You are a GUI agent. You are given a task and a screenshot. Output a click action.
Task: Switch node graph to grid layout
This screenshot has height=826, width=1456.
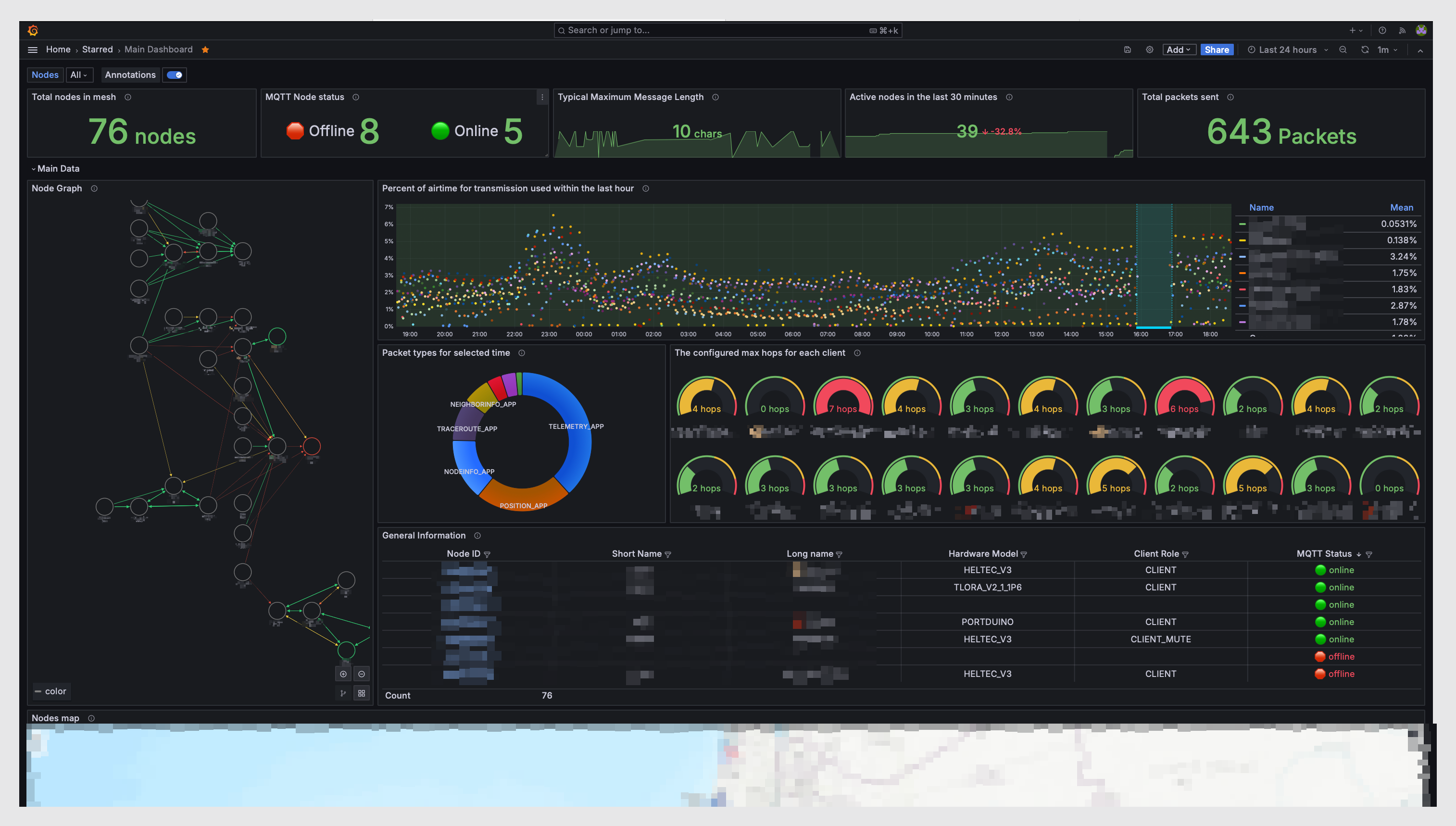click(361, 693)
